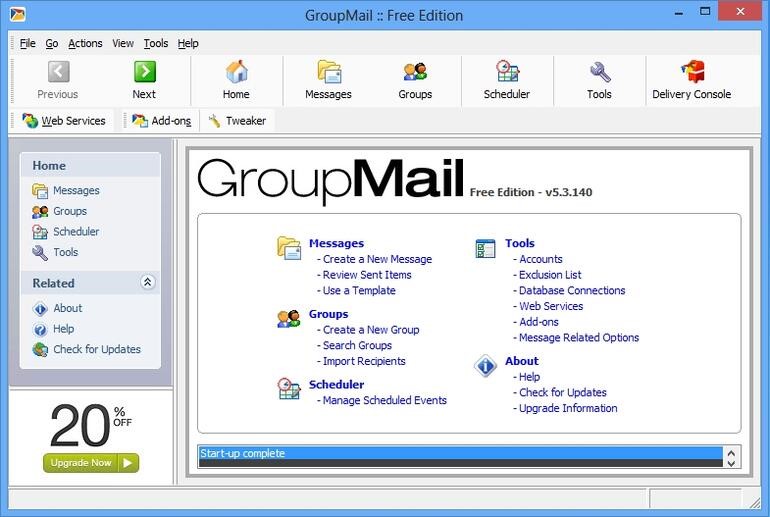The width and height of the screenshot is (770, 517).
Task: Click the Scheduler heading link in main panel
Action: [336, 385]
